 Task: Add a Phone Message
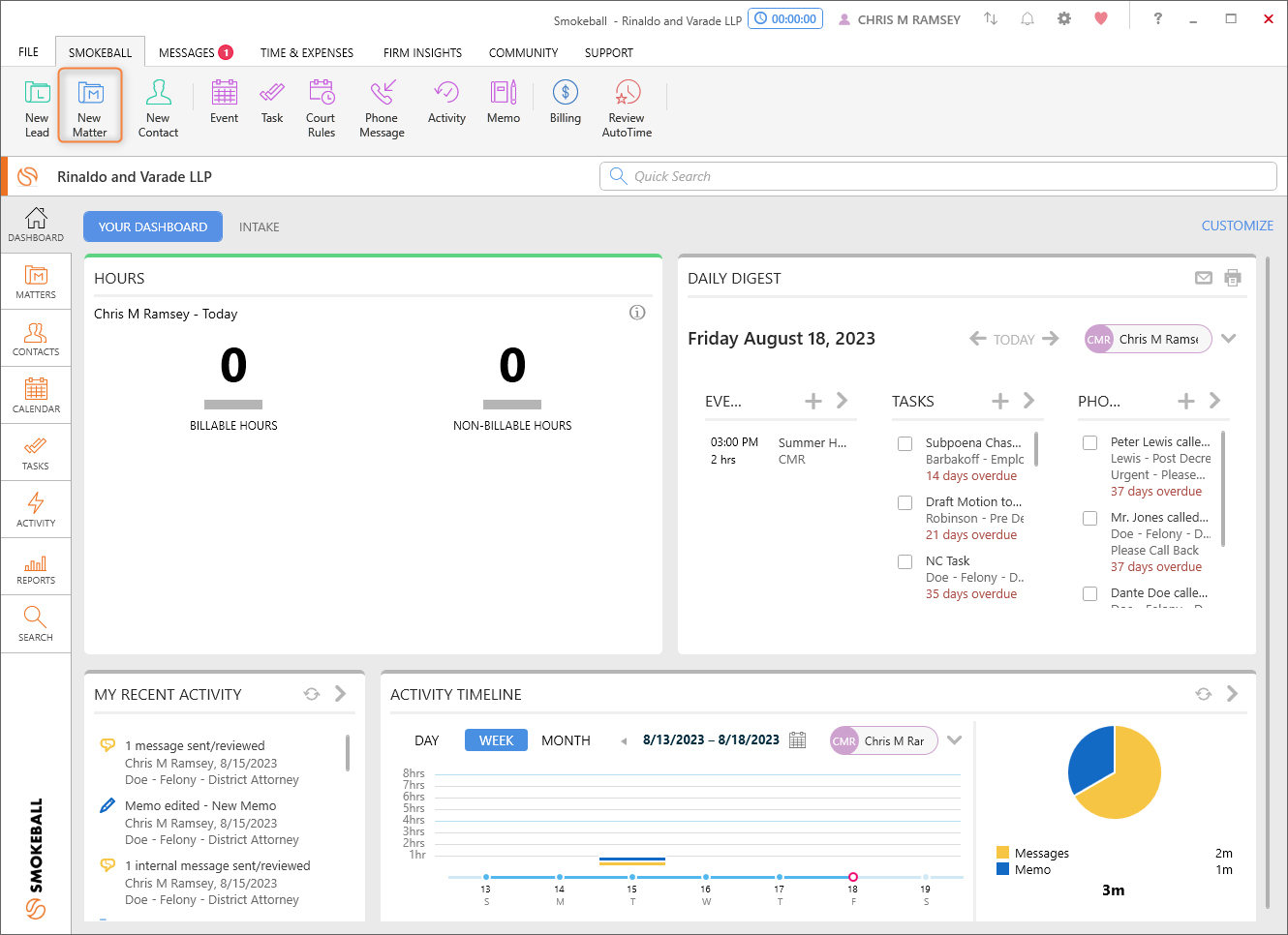[382, 108]
